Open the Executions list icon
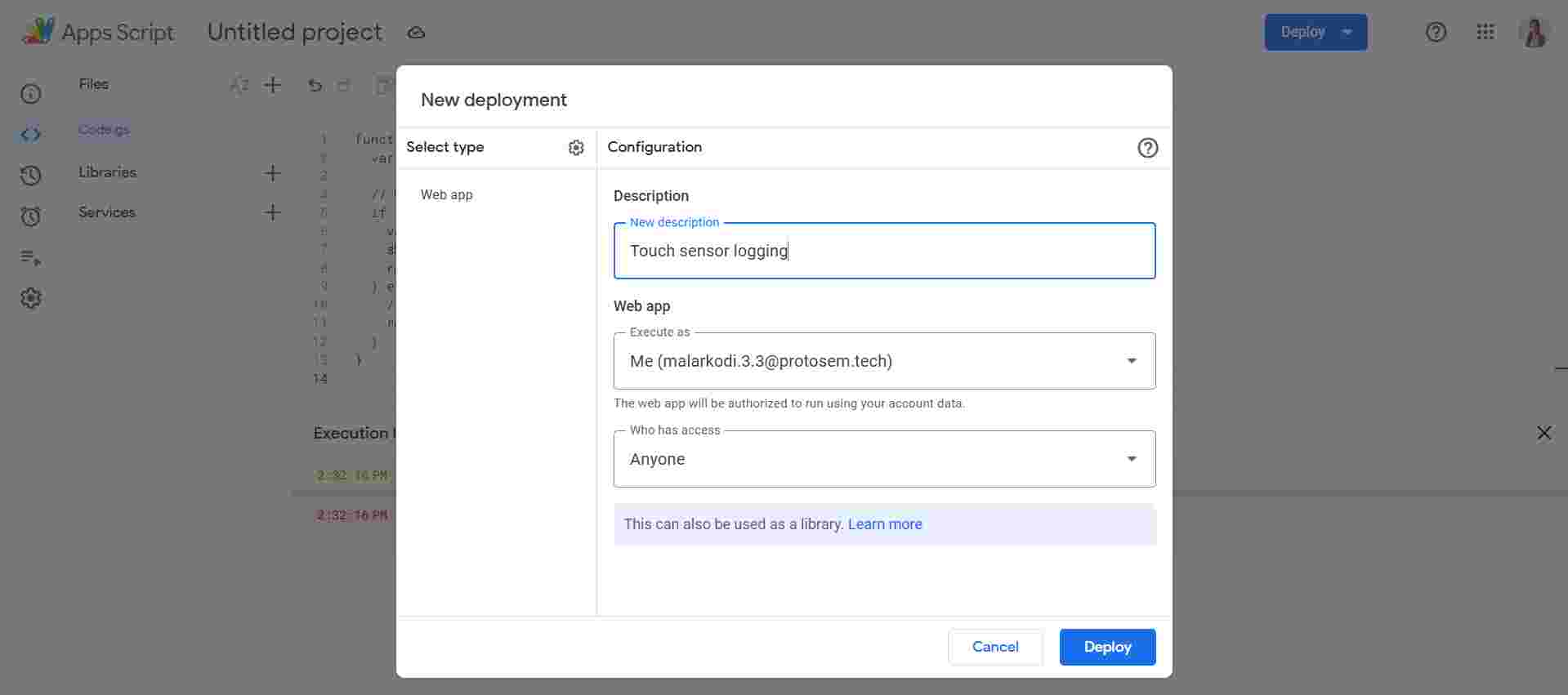This screenshot has width=1568, height=695. pyautogui.click(x=31, y=257)
